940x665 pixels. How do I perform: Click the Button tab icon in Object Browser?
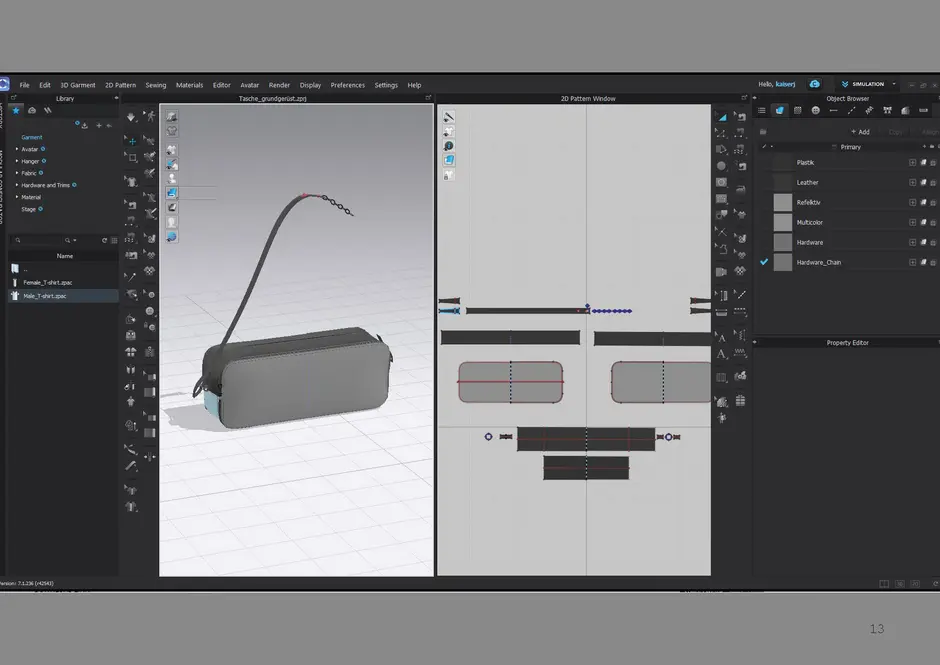pos(815,110)
